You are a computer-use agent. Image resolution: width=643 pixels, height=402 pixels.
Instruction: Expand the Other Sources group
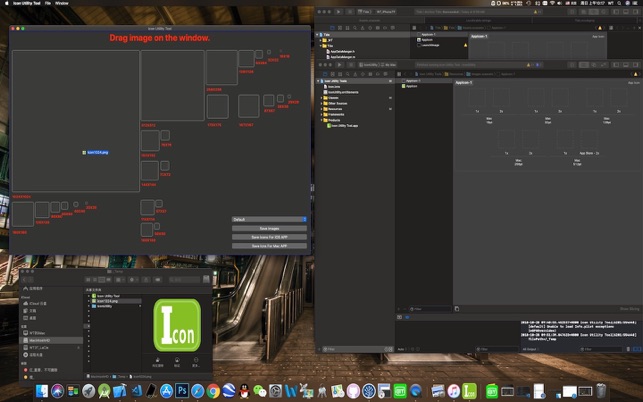click(322, 103)
